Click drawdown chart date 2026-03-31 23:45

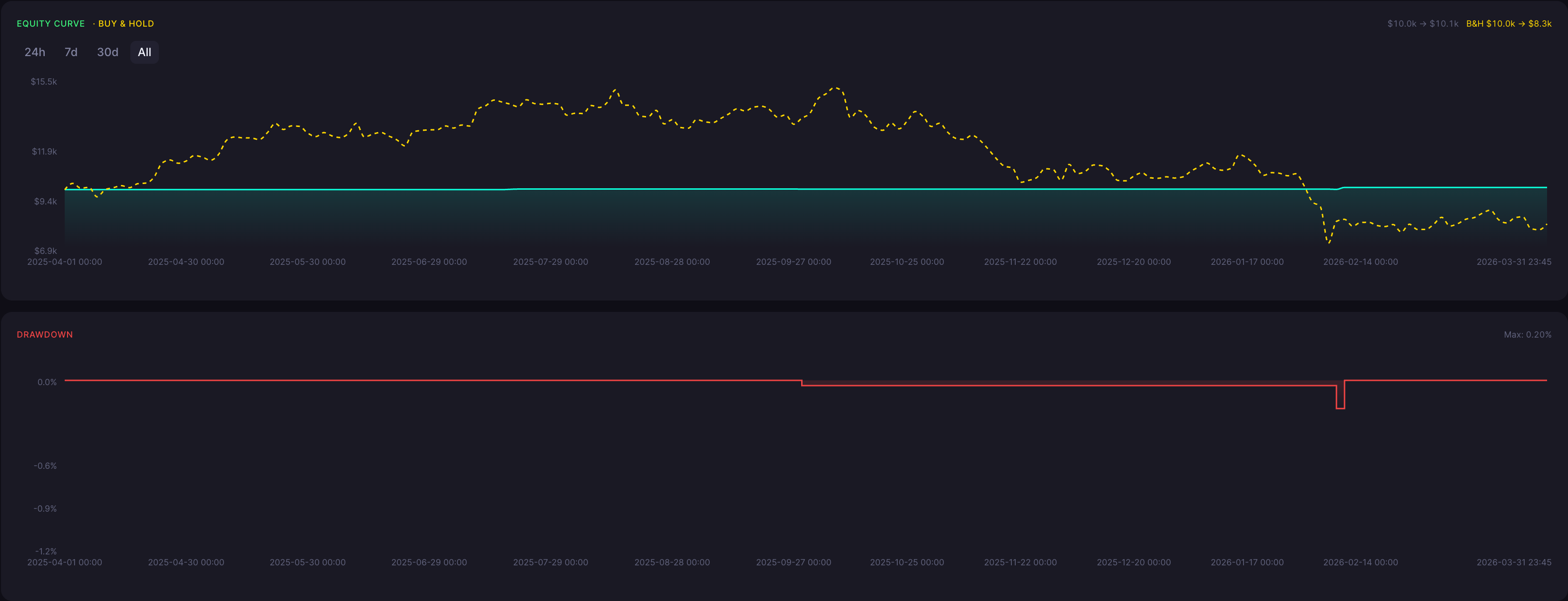click(x=1514, y=562)
